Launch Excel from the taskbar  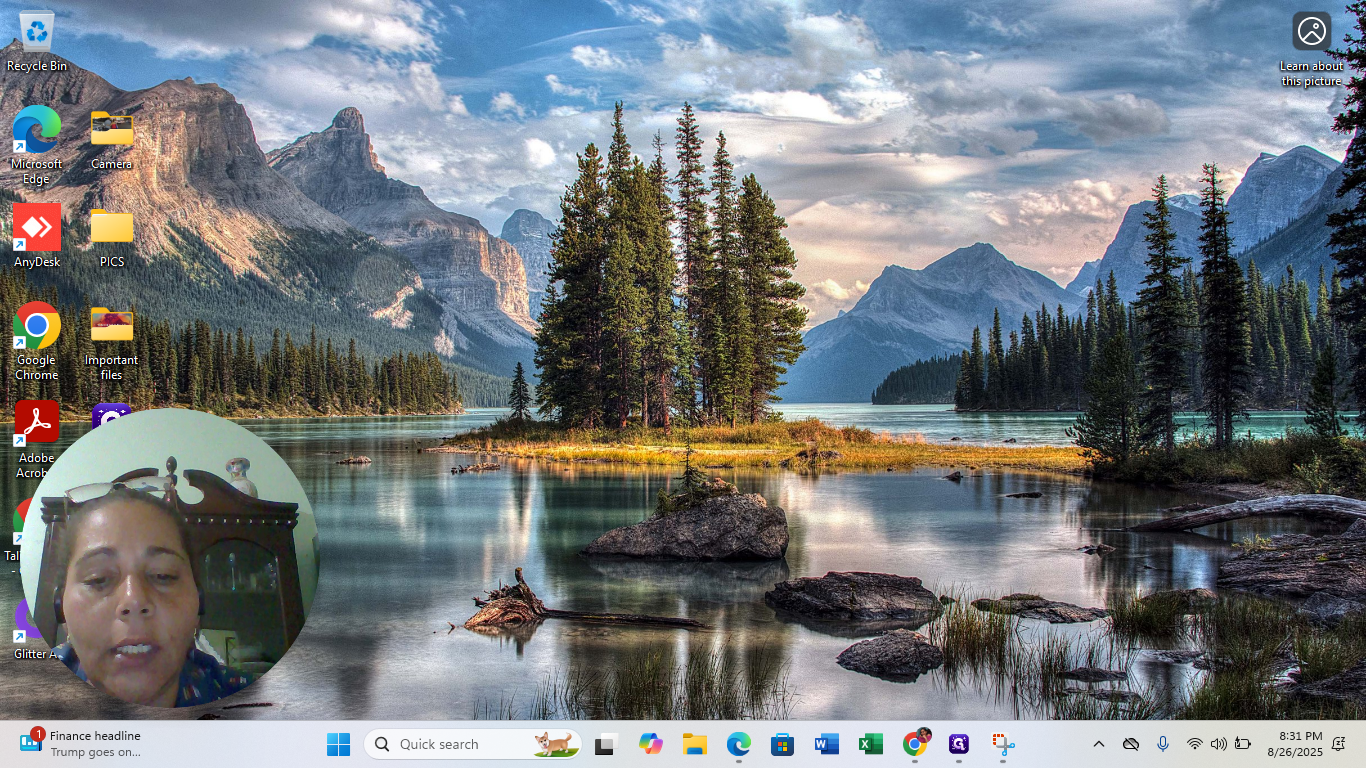(x=870, y=744)
